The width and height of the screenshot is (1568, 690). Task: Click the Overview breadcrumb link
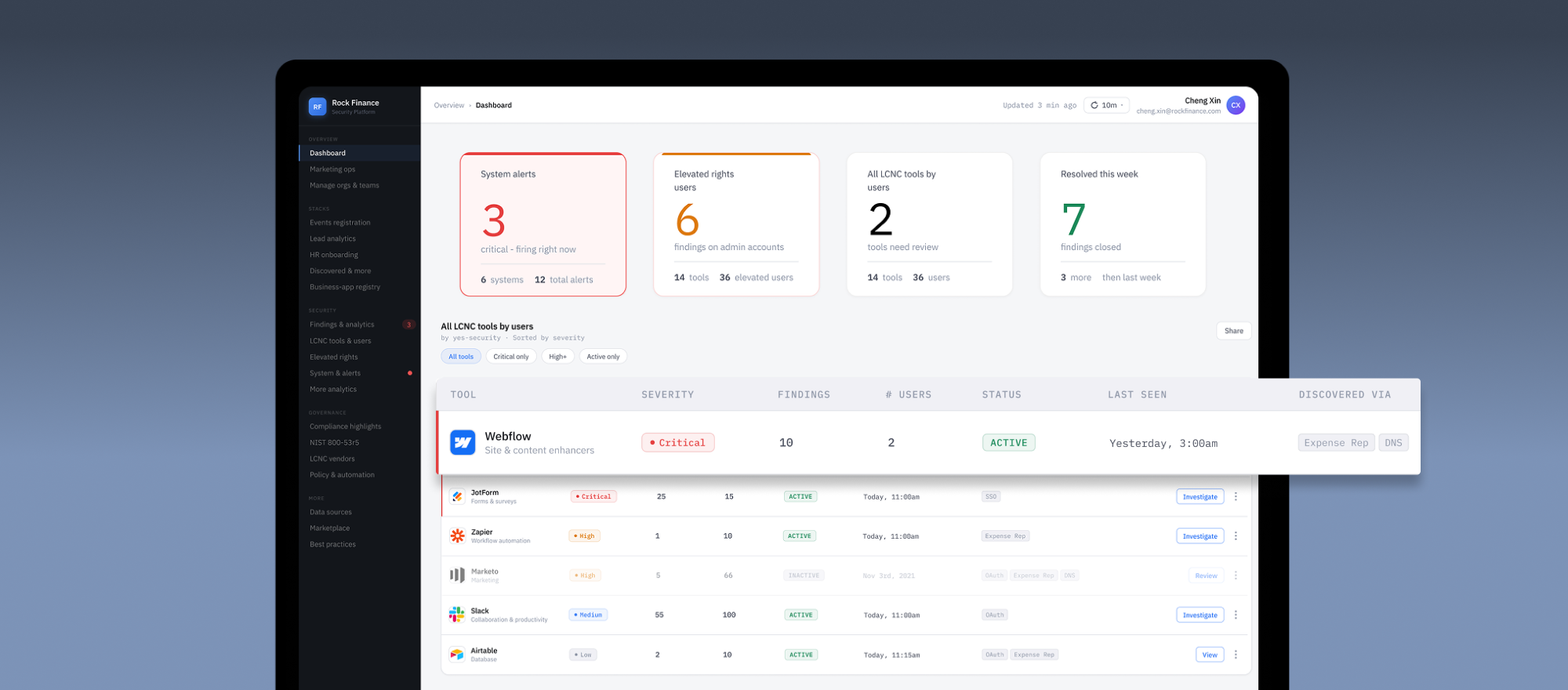click(449, 105)
